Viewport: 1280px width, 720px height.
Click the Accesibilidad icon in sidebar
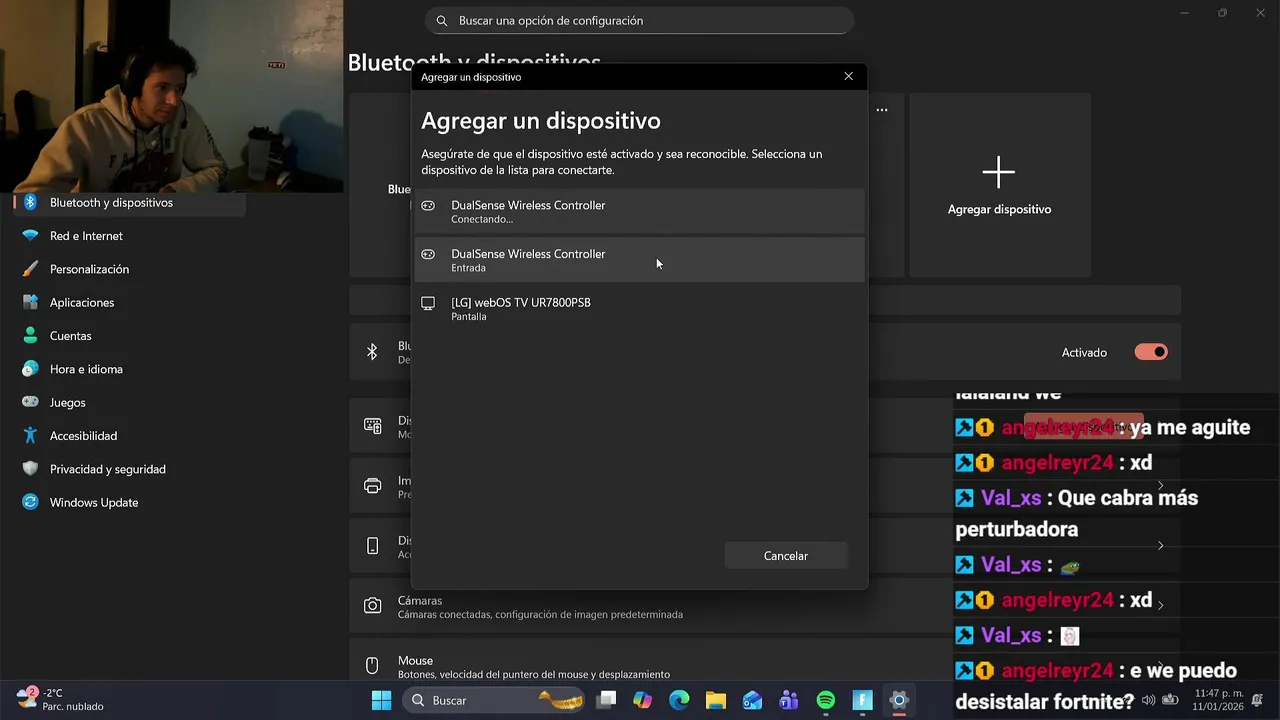30,436
